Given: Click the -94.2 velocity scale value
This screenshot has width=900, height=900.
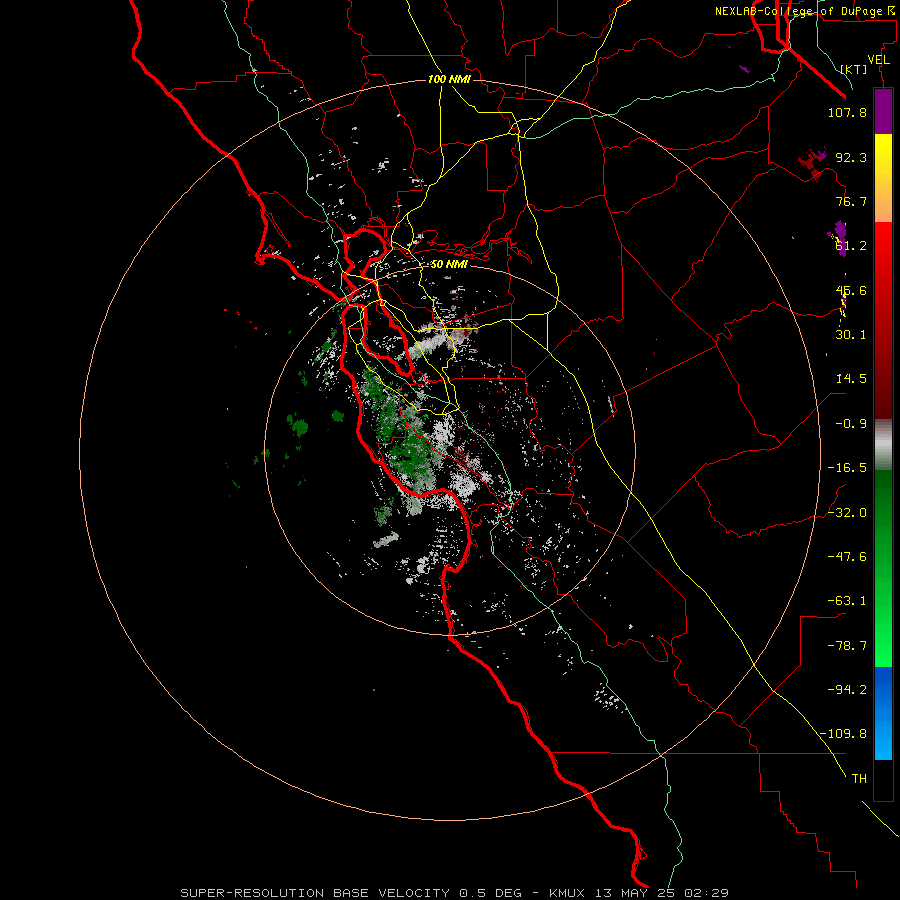Looking at the screenshot, I should coord(847,690).
